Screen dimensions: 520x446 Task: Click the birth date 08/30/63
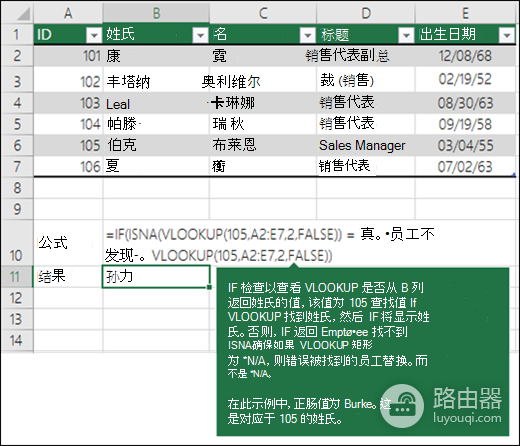click(465, 103)
